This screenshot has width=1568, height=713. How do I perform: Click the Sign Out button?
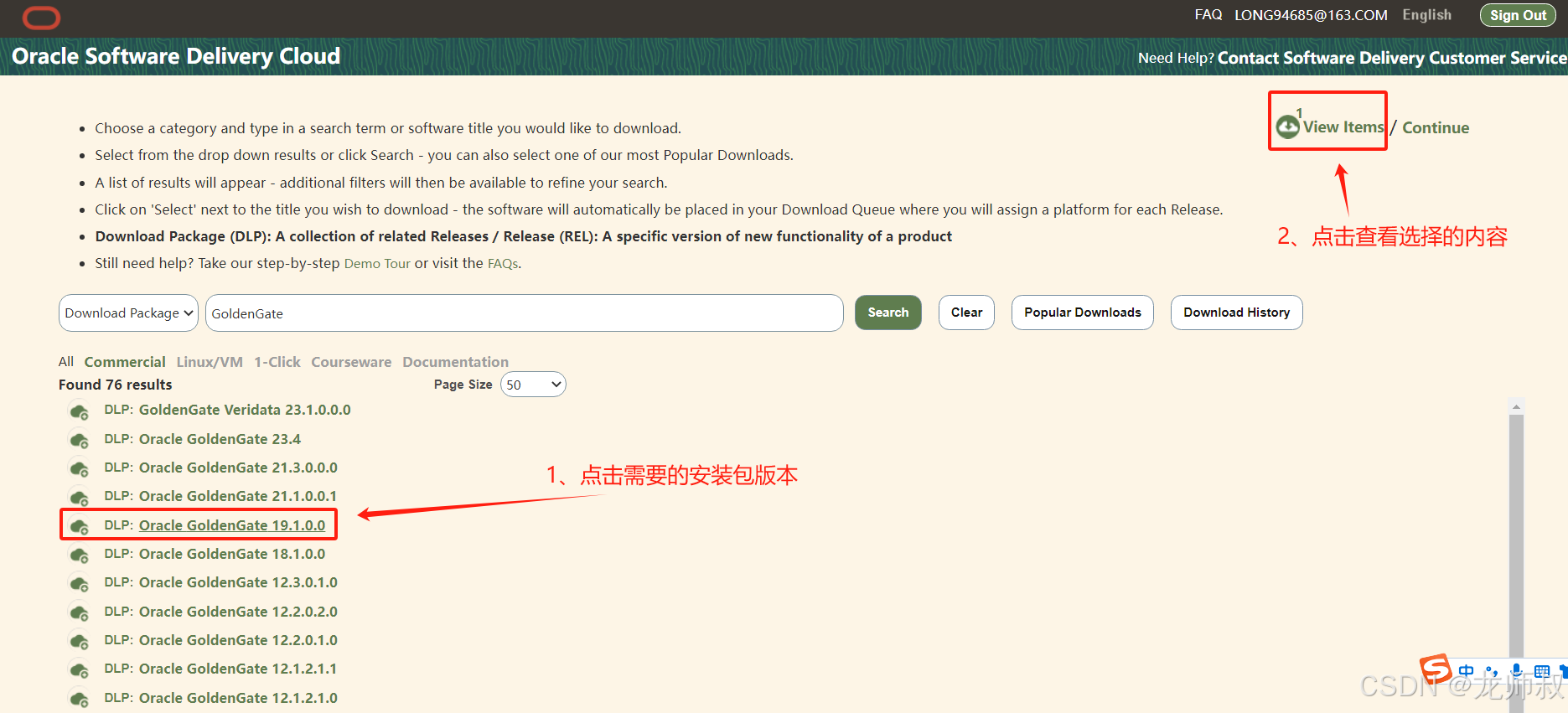1518,15
